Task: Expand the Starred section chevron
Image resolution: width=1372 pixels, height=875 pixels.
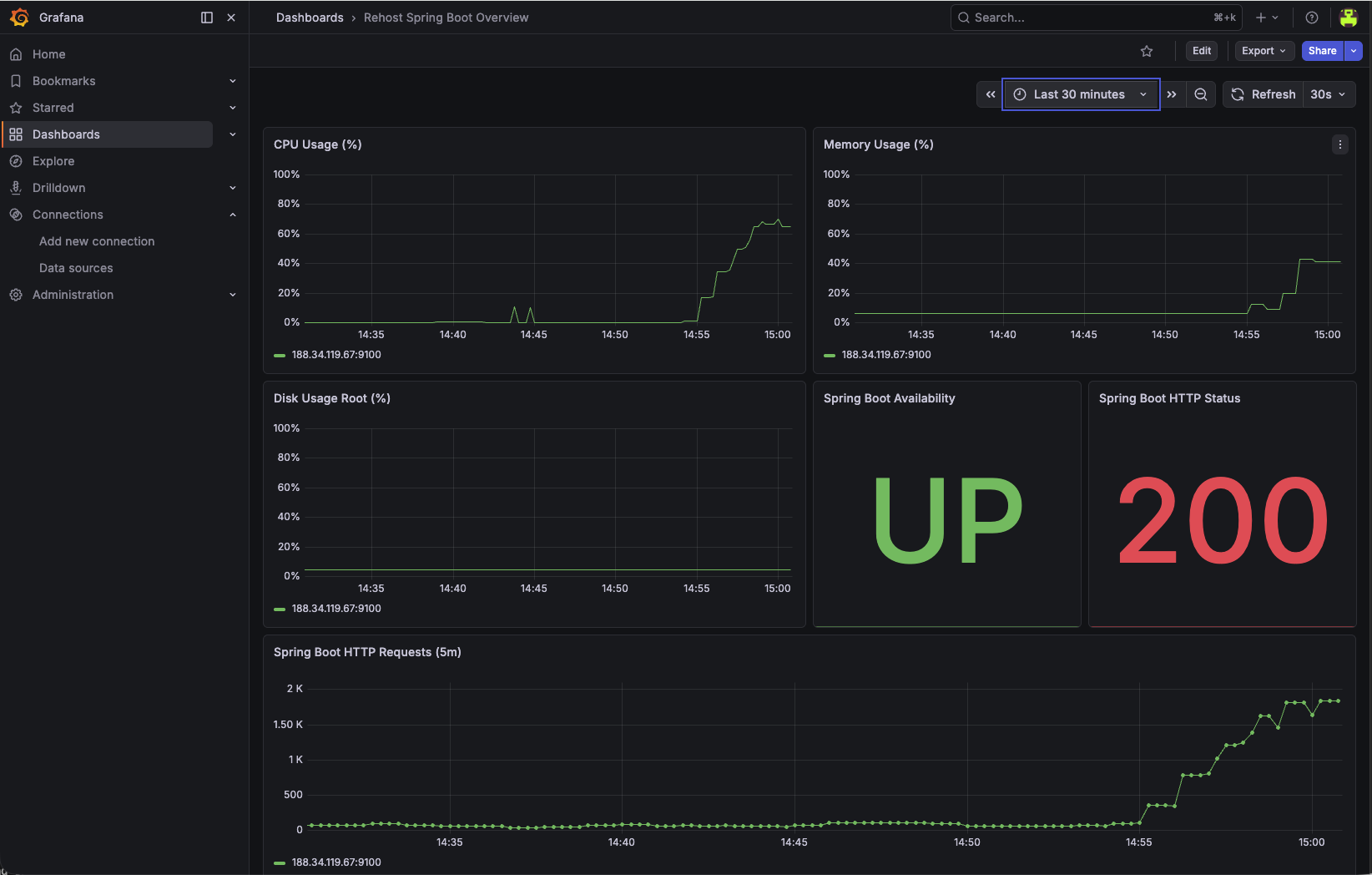Action: [233, 108]
